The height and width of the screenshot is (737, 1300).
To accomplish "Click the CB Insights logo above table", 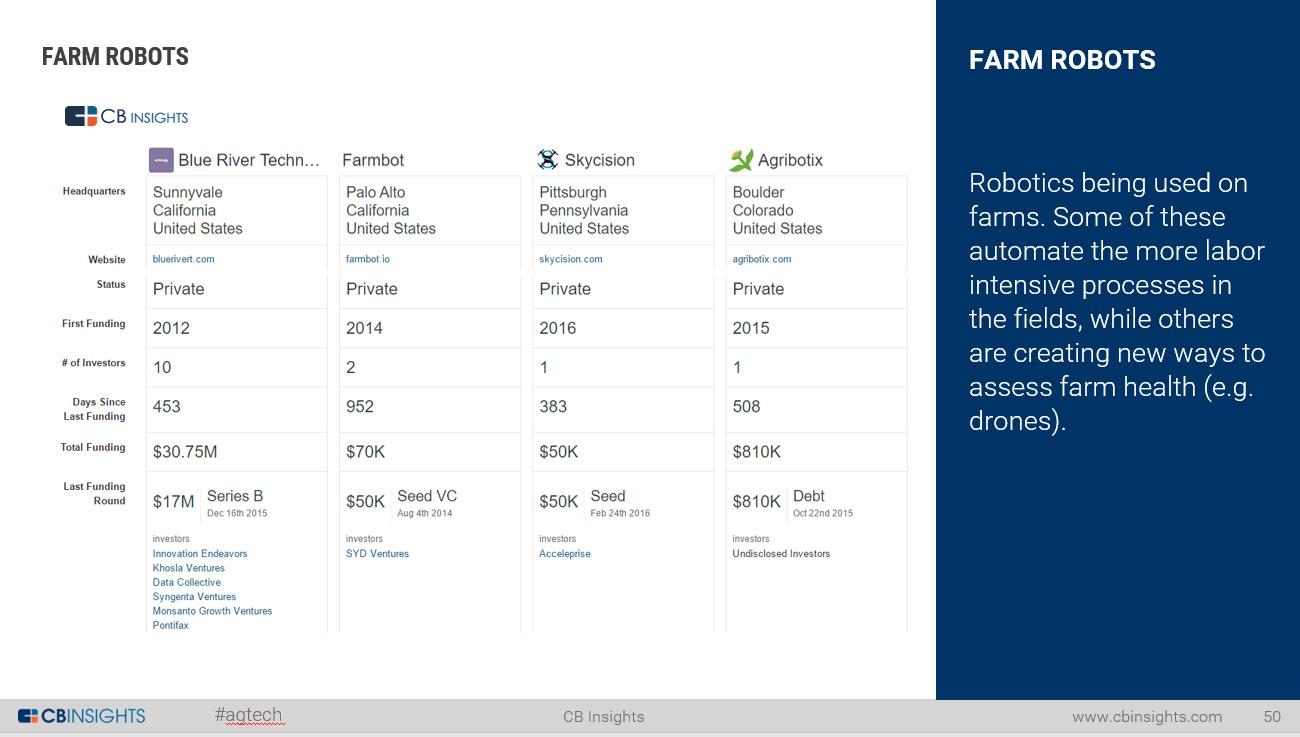I will (x=127, y=116).
